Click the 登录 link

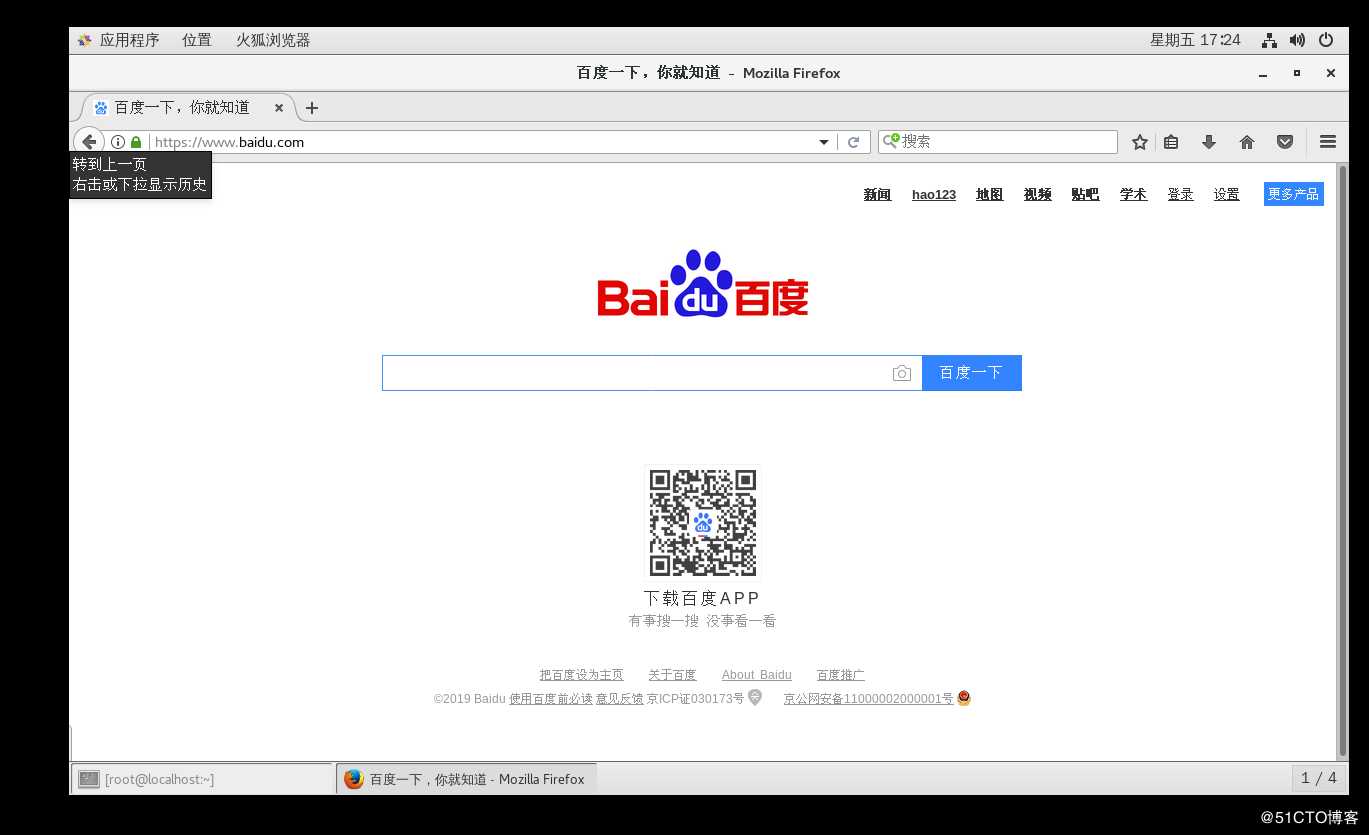[1180, 195]
